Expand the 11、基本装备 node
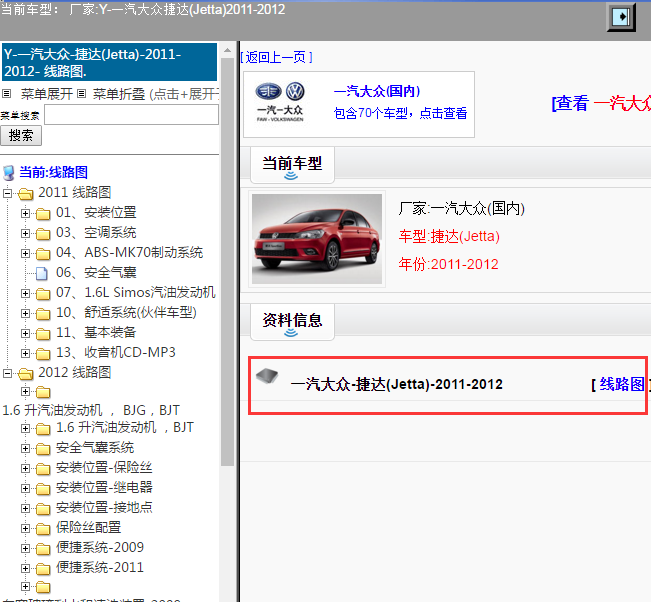 [x=25, y=333]
